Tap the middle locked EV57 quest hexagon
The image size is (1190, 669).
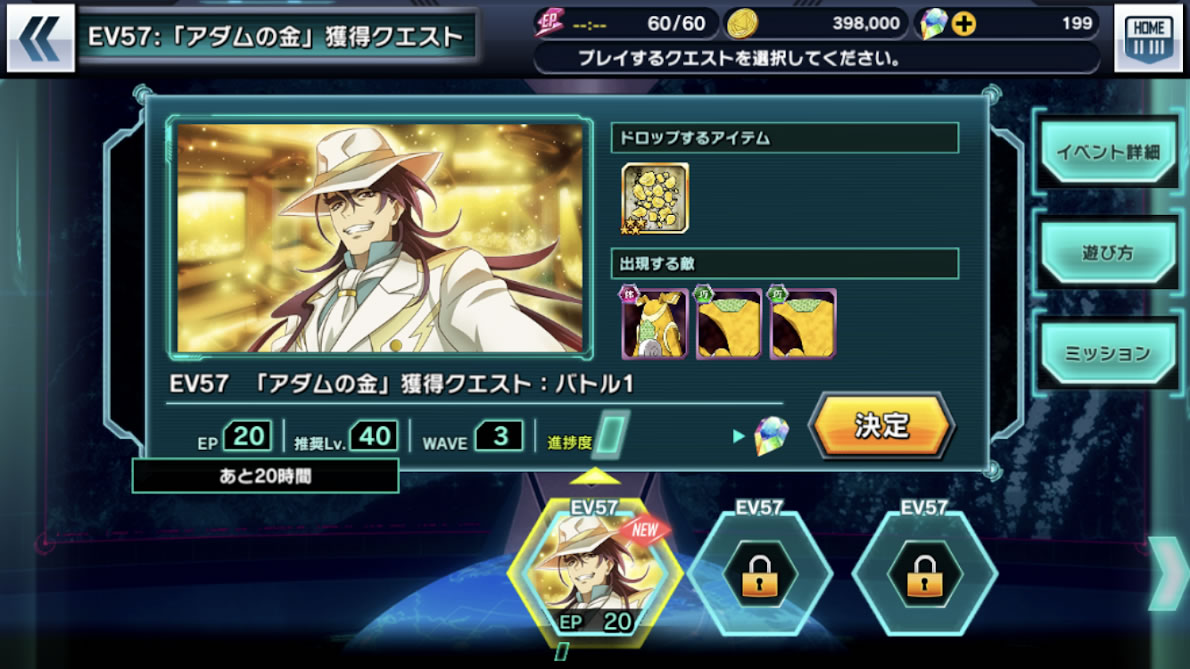point(760,574)
